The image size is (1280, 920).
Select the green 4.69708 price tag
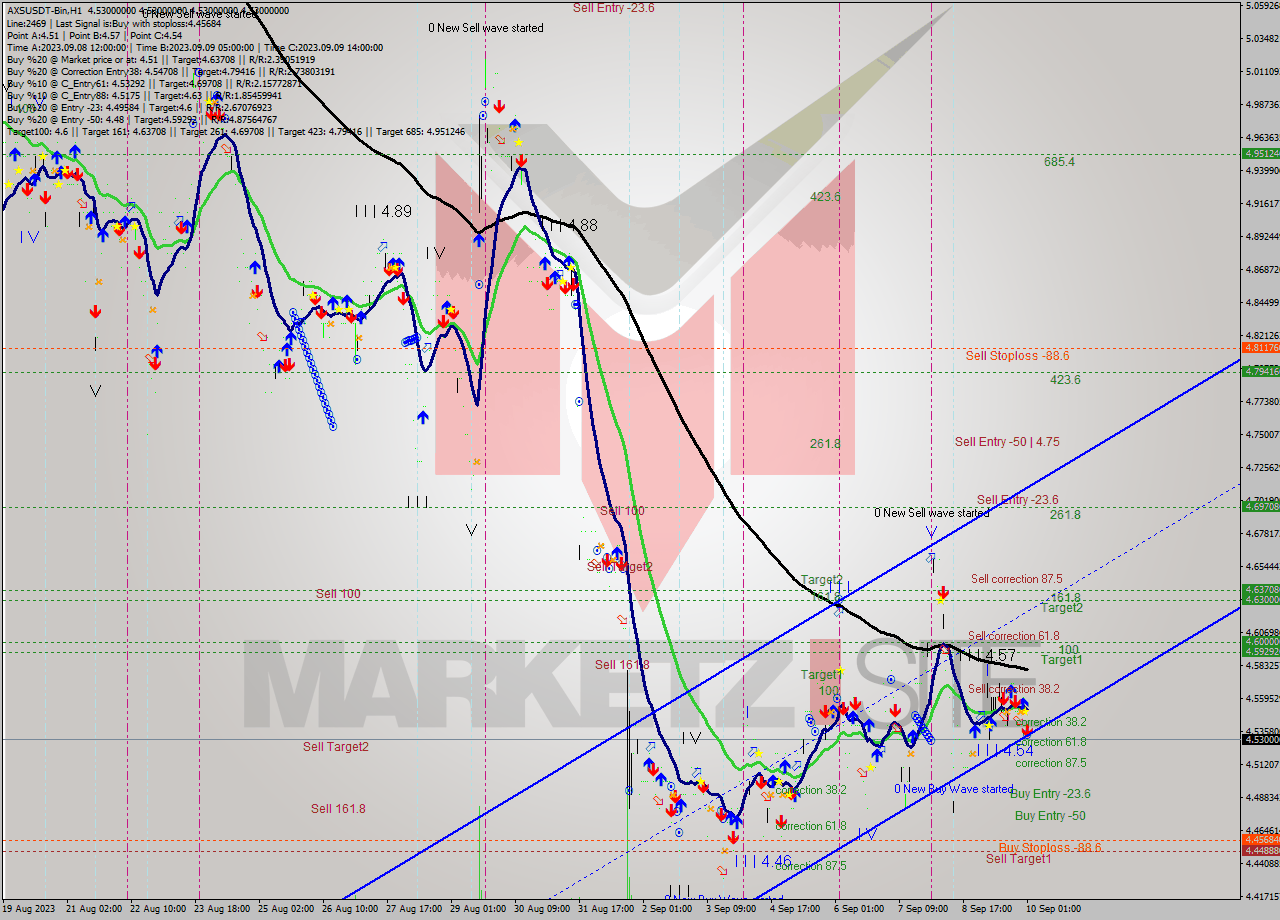(1260, 506)
